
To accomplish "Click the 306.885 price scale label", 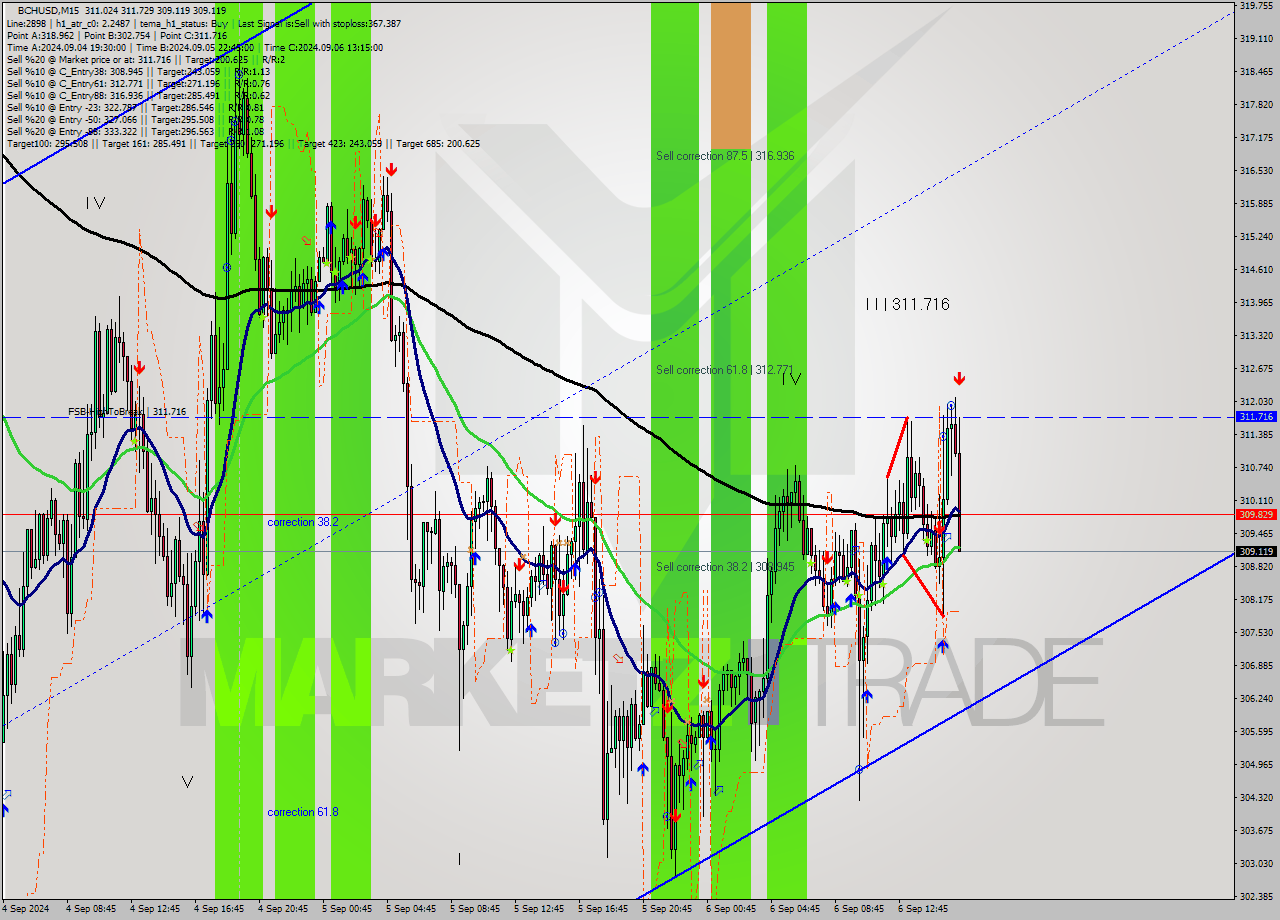I will click(1256, 665).
